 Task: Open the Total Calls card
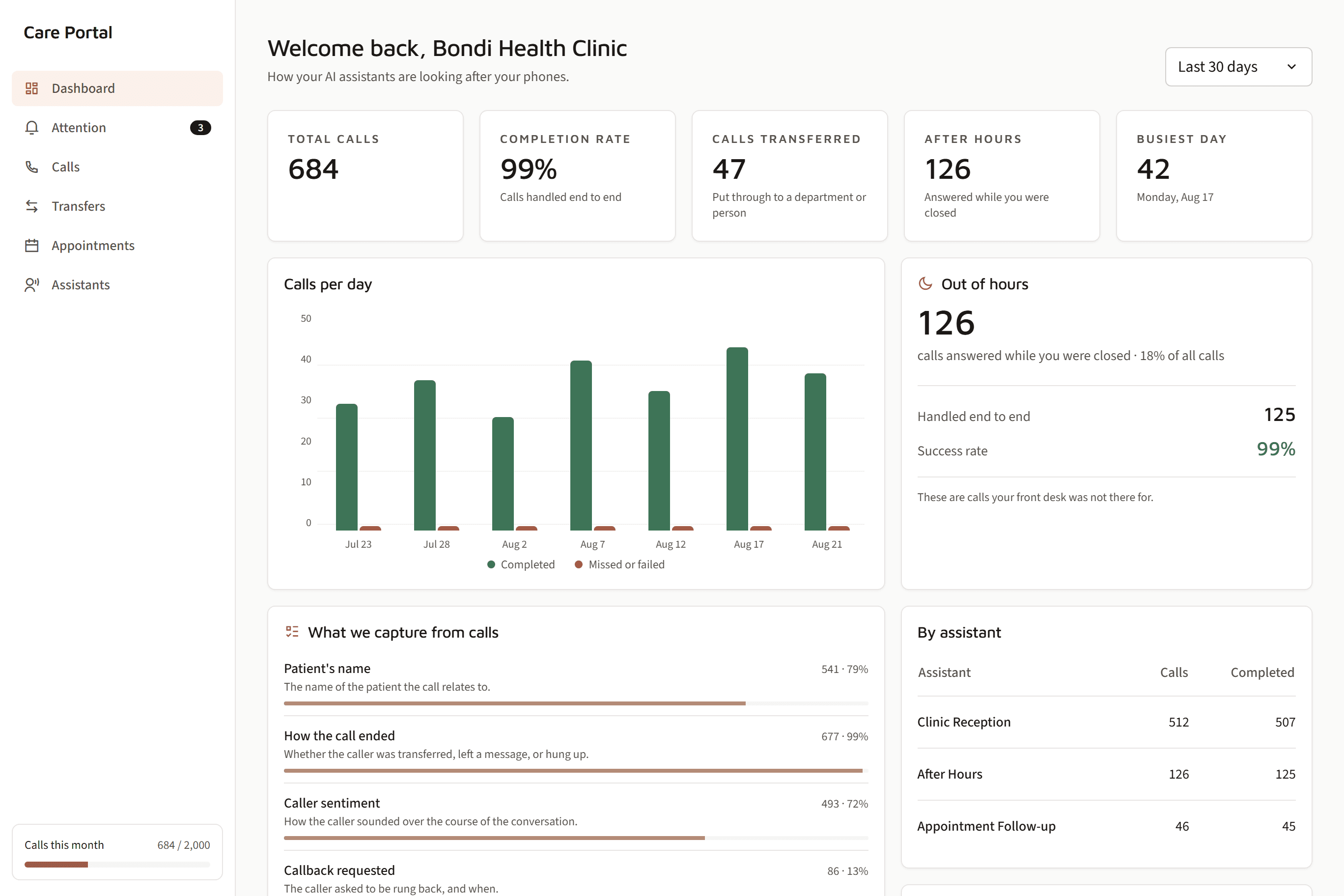(365, 176)
